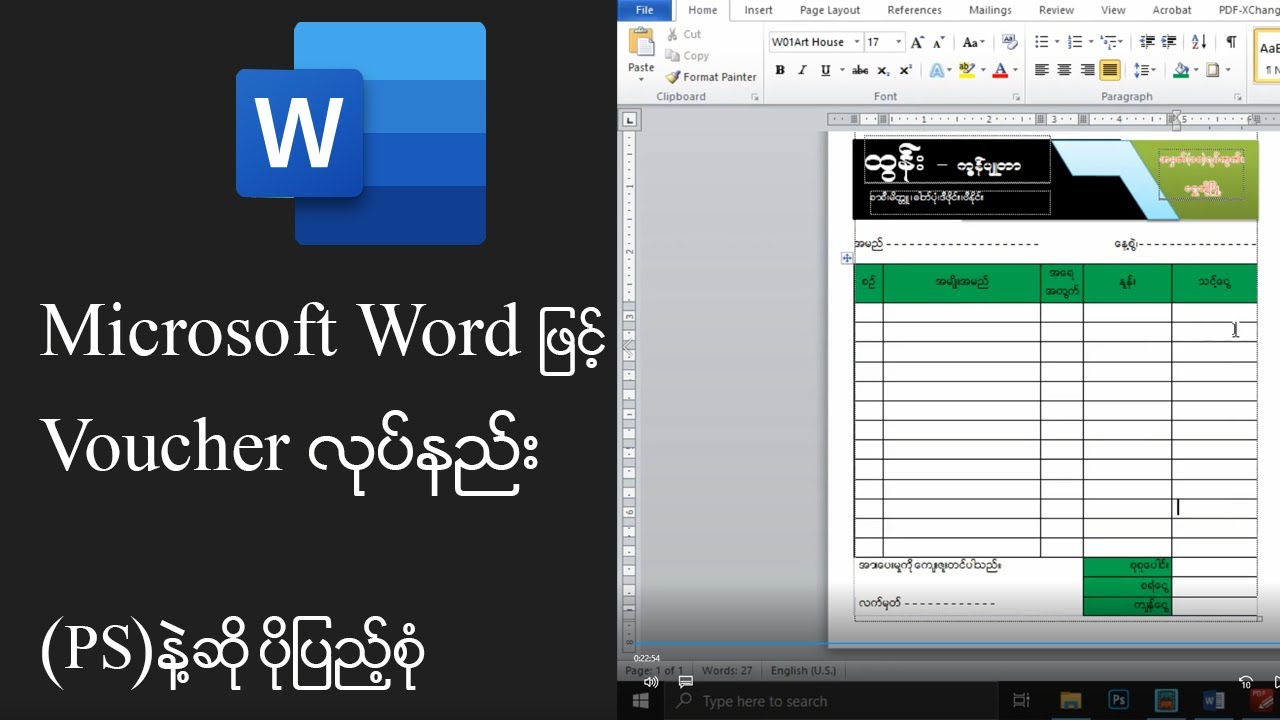Apply Text Effects glowing A
Viewport: 1280px width, 720px height.
935,70
